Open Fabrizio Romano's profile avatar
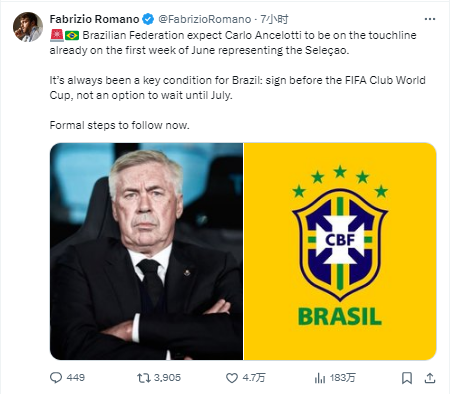 pyautogui.click(x=28, y=27)
